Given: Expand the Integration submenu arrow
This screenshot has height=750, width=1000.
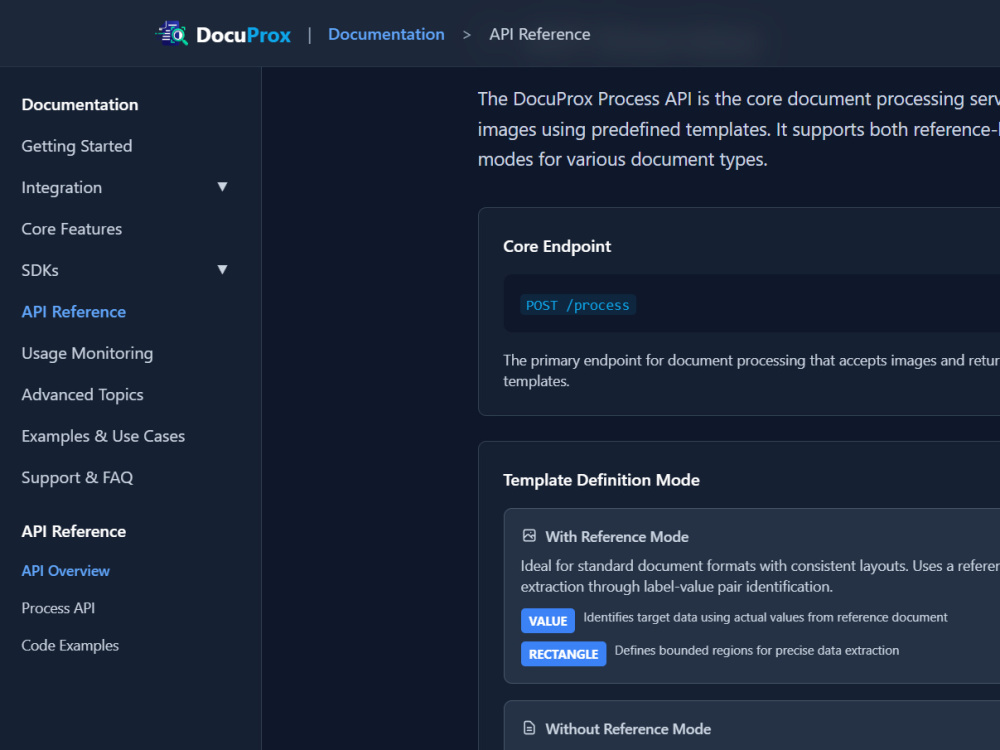Looking at the screenshot, I should [x=222, y=187].
